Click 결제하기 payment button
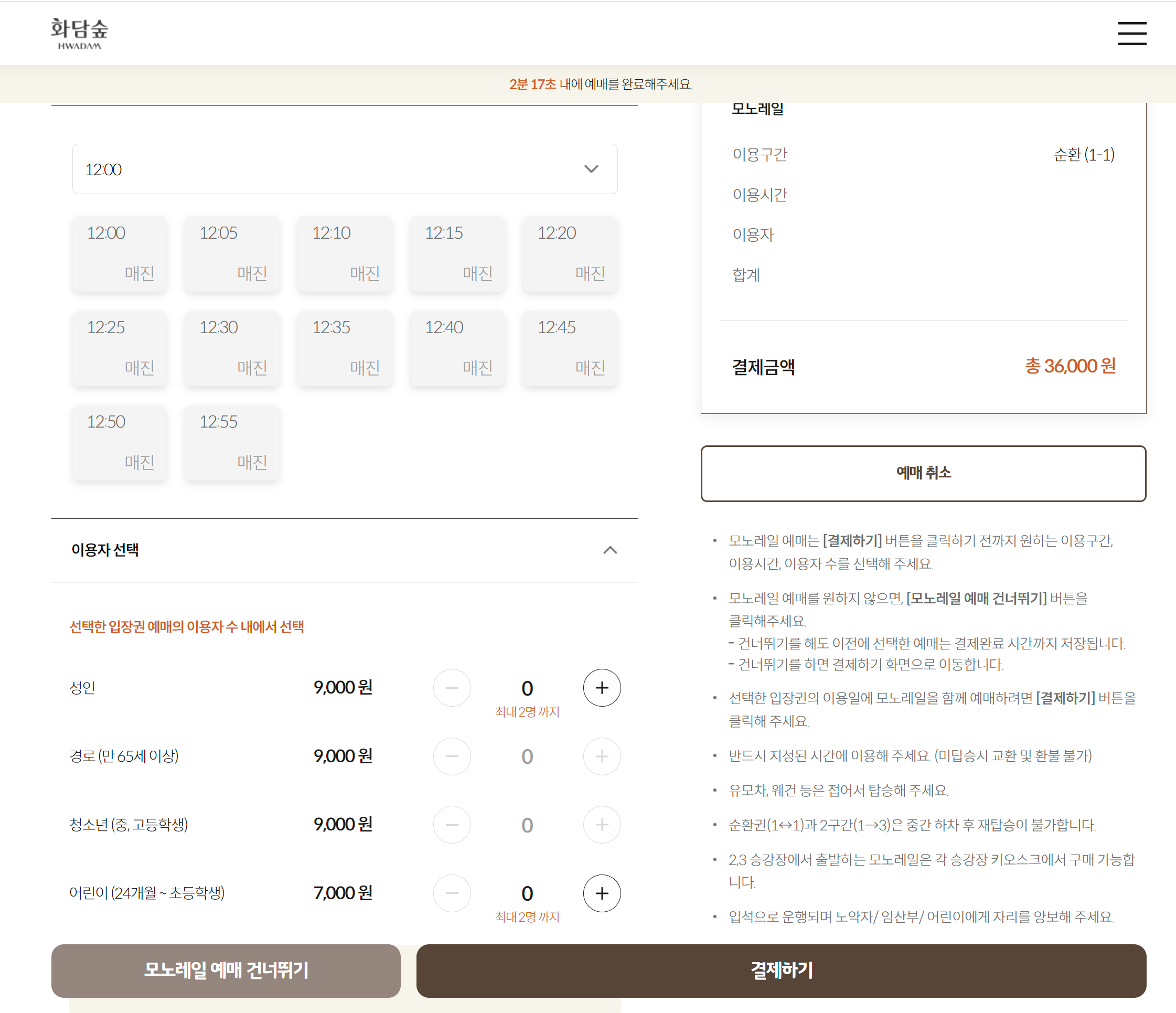1176x1013 pixels. 781,971
